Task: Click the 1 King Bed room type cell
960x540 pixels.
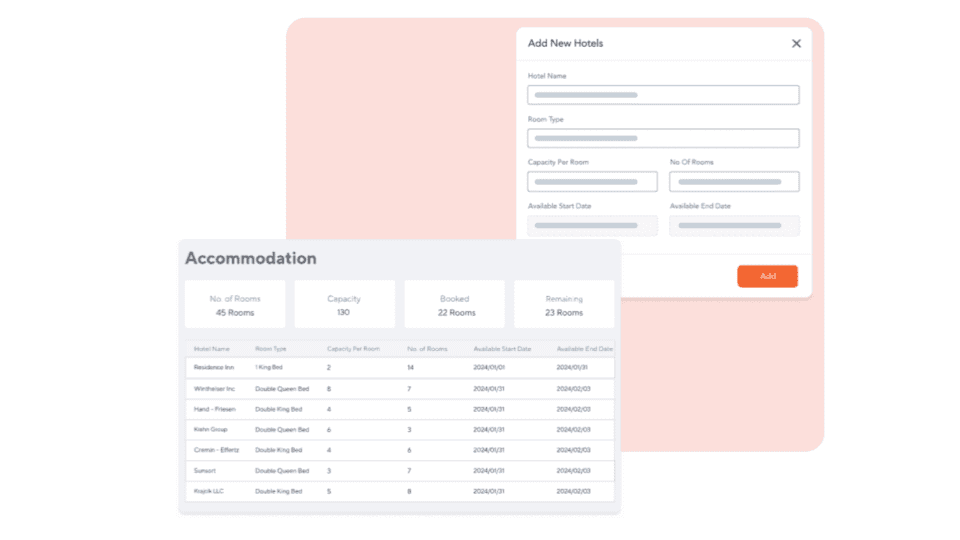Action: [x=269, y=367]
